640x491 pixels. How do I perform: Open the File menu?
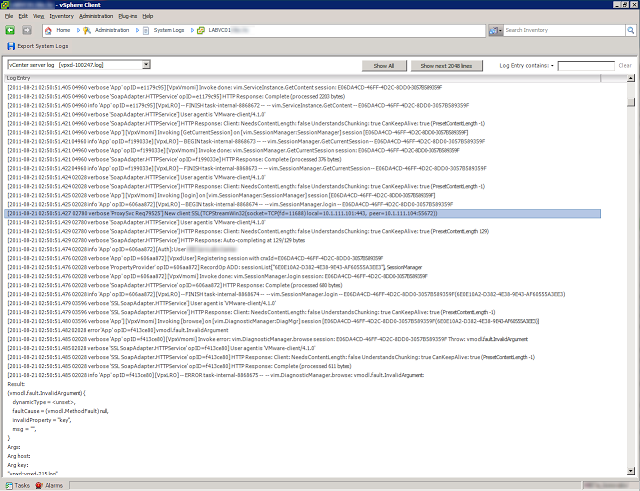pyautogui.click(x=8, y=16)
